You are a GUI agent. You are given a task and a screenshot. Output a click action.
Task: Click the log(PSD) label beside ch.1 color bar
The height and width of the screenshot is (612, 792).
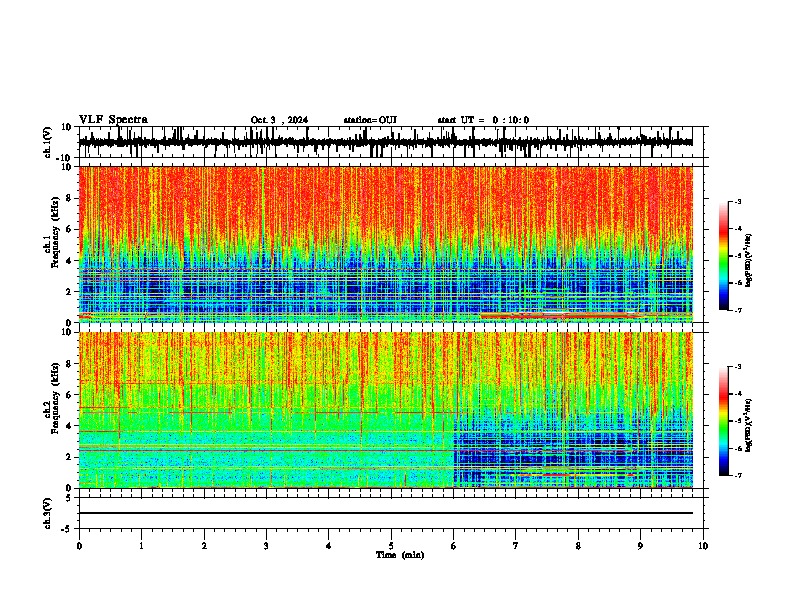point(749,260)
